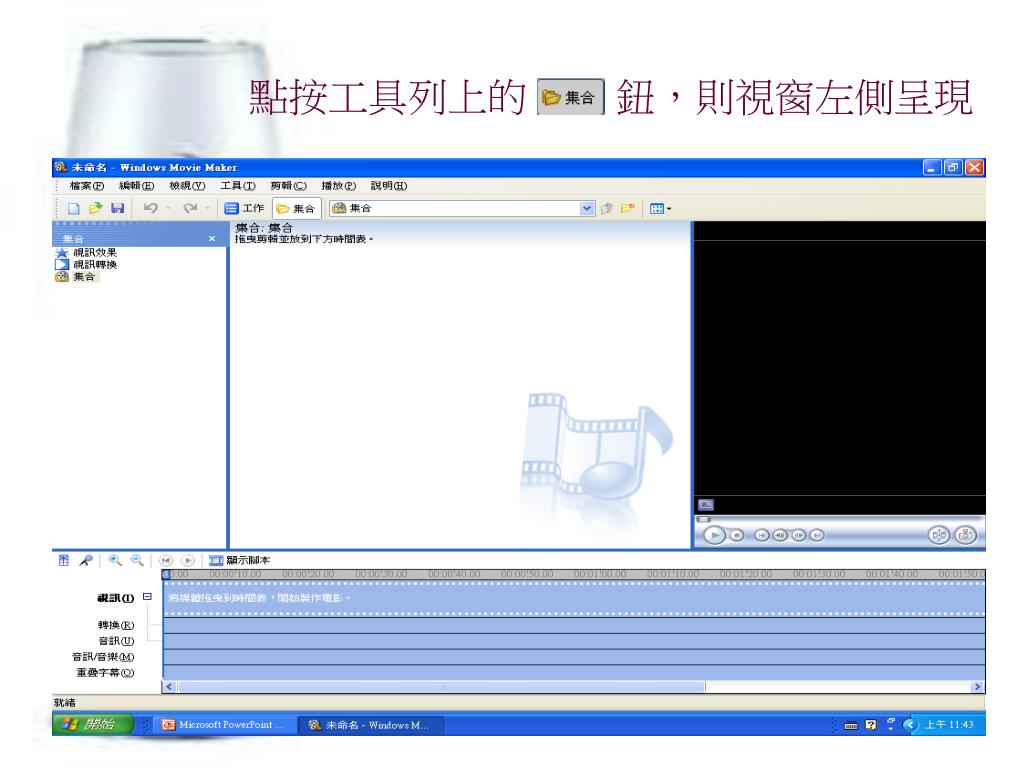The height and width of the screenshot is (768, 1024).
Task: Select 集合 item in the collections tree
Action: tap(76, 277)
